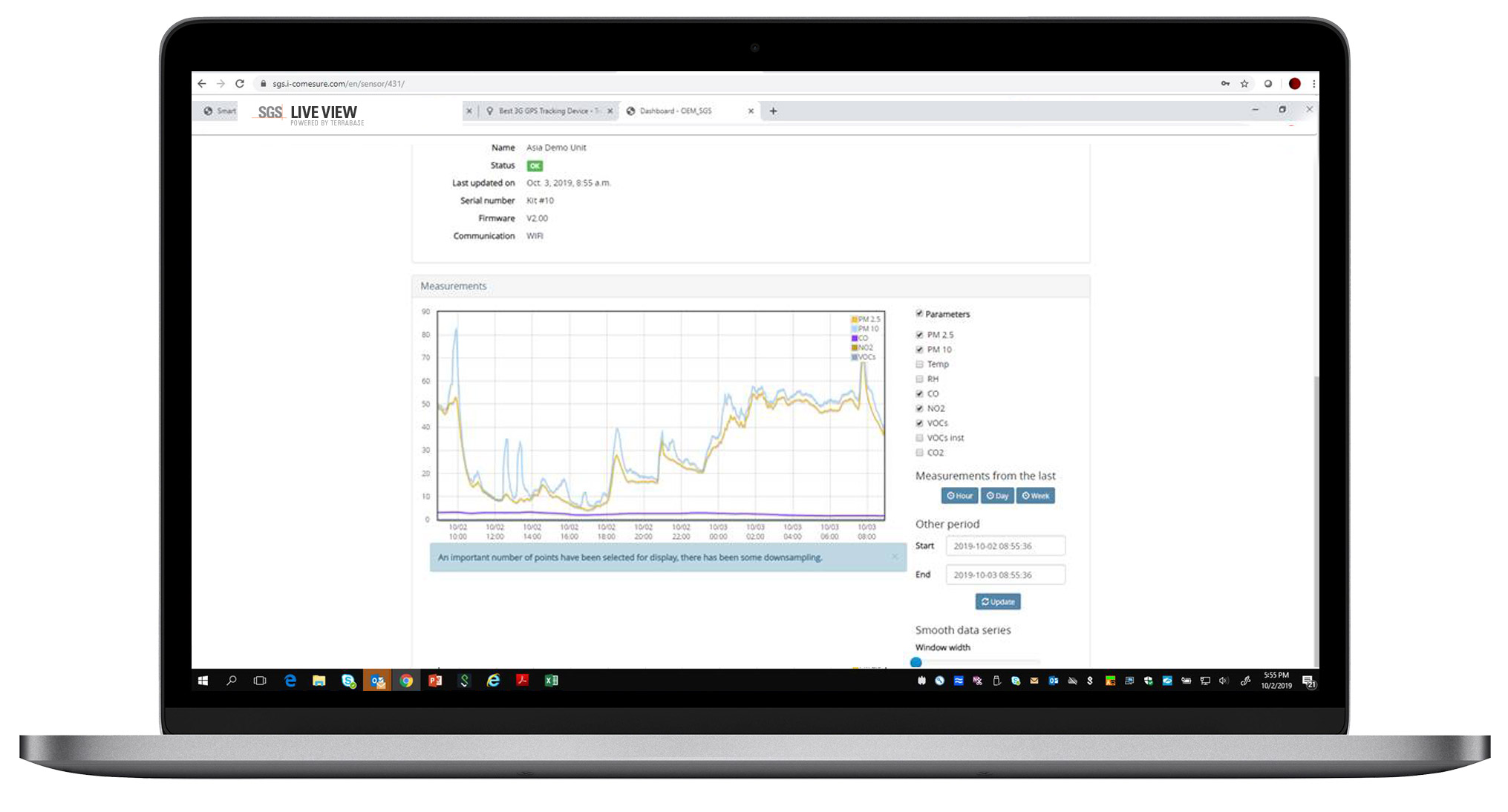This screenshot has width=1508, height=812.
Task: Click the Windows Start button
Action: 203,681
